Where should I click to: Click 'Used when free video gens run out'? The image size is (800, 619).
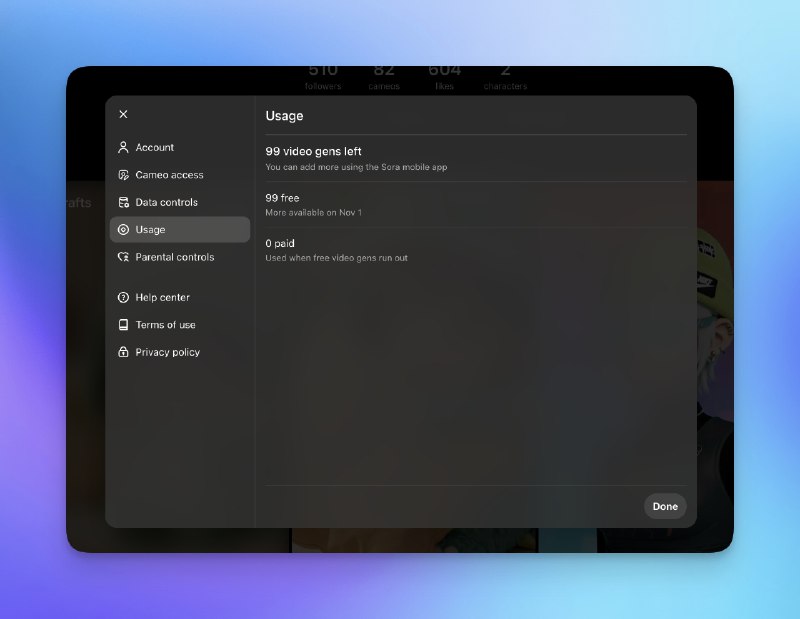pos(336,258)
